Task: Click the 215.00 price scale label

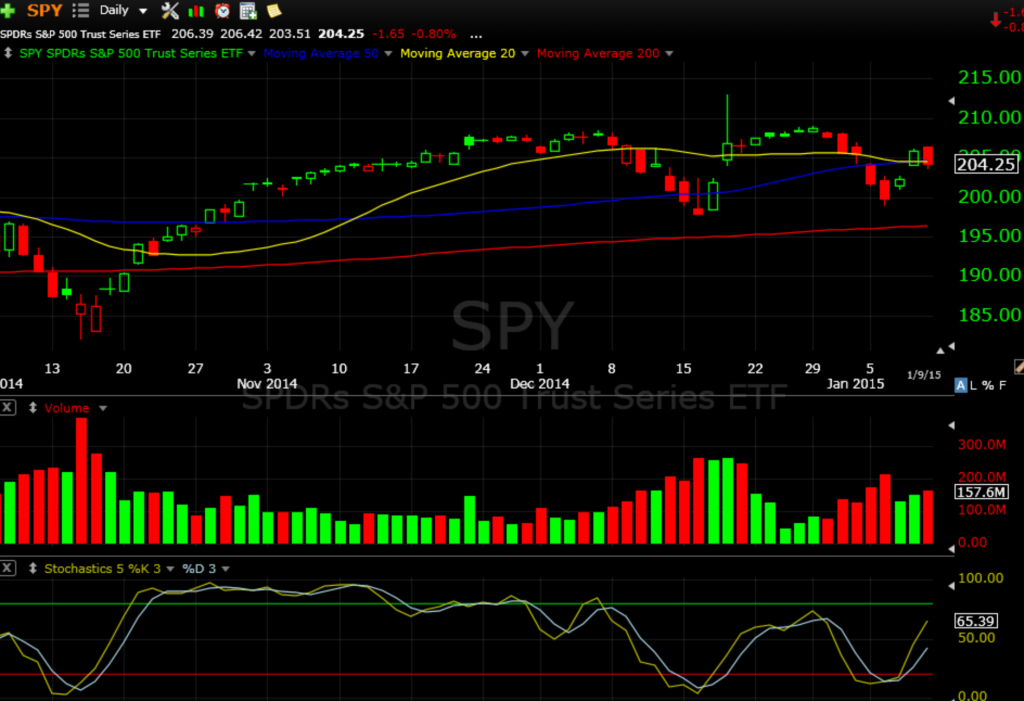Action: pyautogui.click(x=989, y=77)
